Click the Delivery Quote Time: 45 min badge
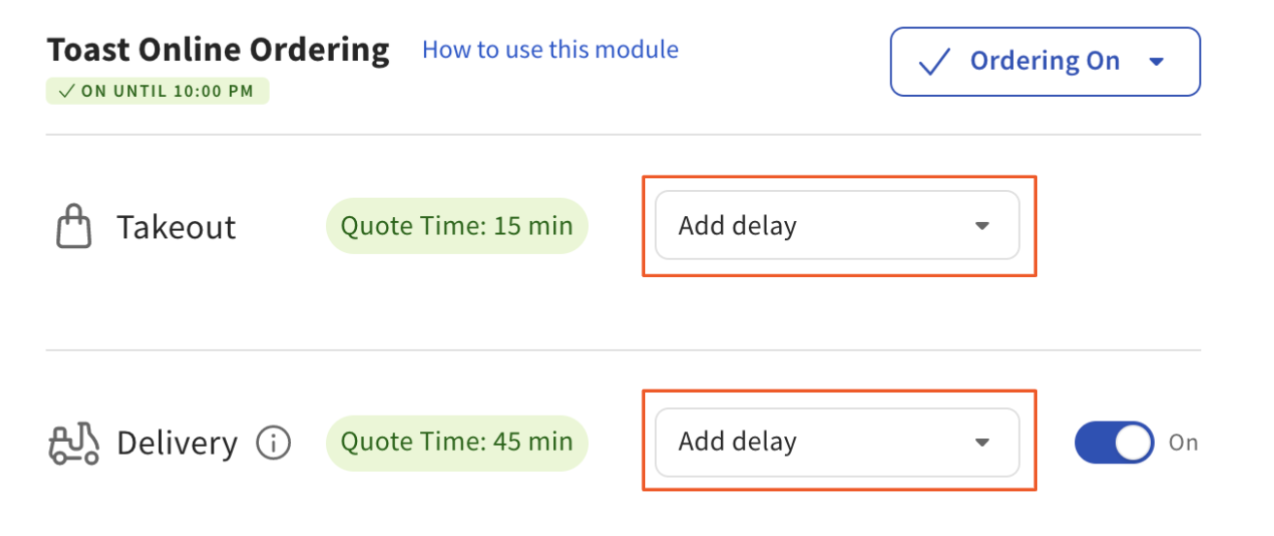 point(457,442)
